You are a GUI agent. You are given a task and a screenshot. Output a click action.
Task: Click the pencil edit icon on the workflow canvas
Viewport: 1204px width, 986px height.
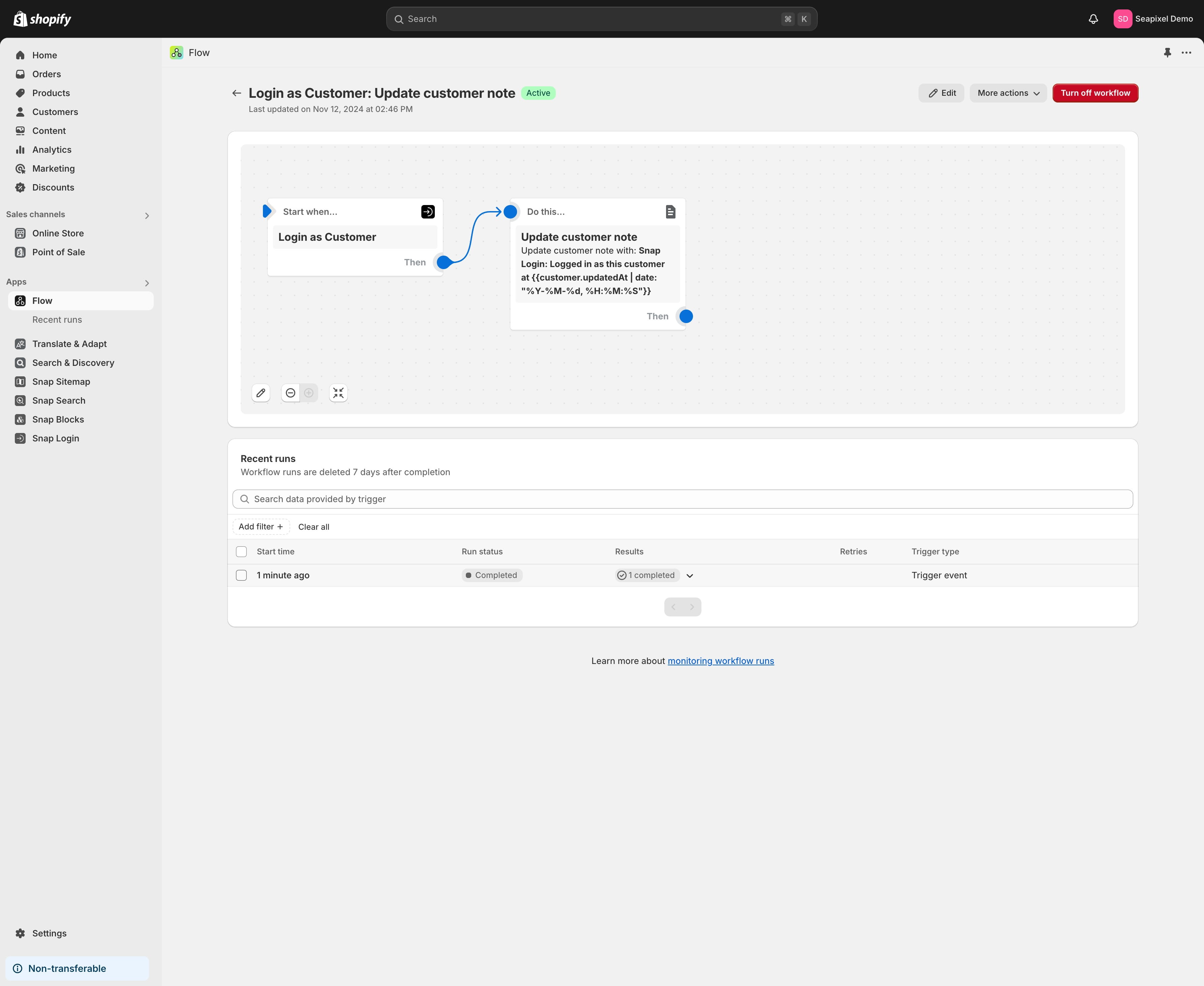point(261,393)
